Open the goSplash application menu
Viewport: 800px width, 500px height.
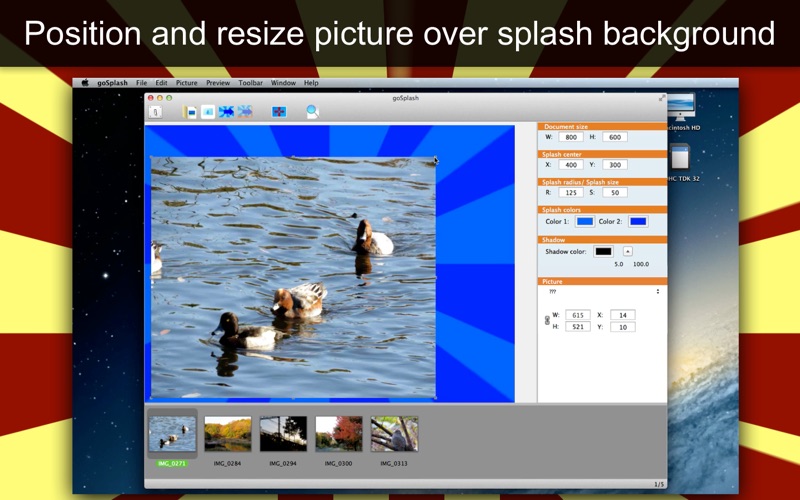pyautogui.click(x=112, y=83)
